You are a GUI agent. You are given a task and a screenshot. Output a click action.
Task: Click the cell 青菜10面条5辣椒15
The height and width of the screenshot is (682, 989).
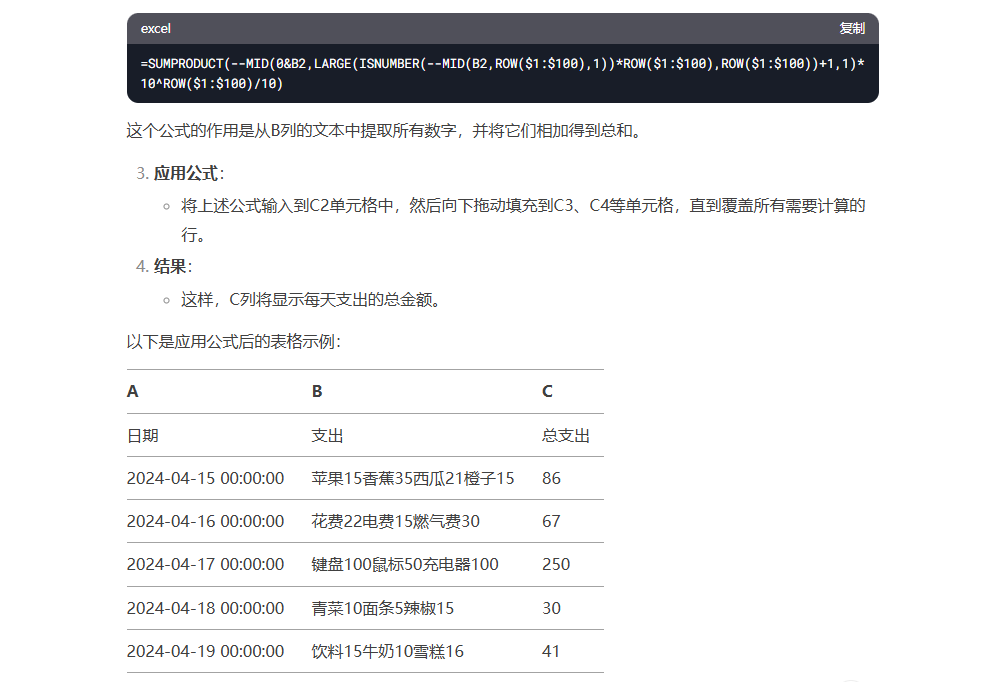pos(383,608)
